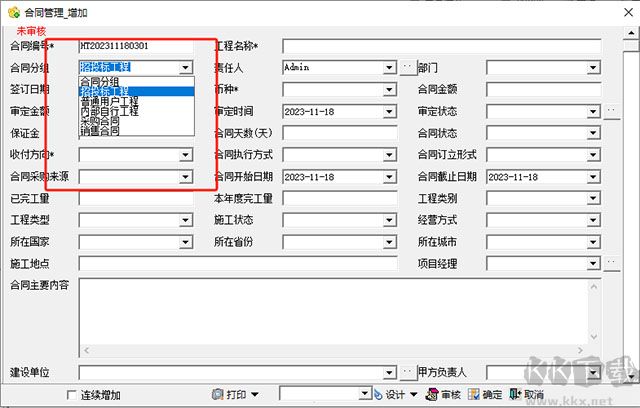Image resolution: width=640 pixels, height=408 pixels.
Task: Click the app icon in title bar
Action: pyautogui.click(x=13, y=12)
